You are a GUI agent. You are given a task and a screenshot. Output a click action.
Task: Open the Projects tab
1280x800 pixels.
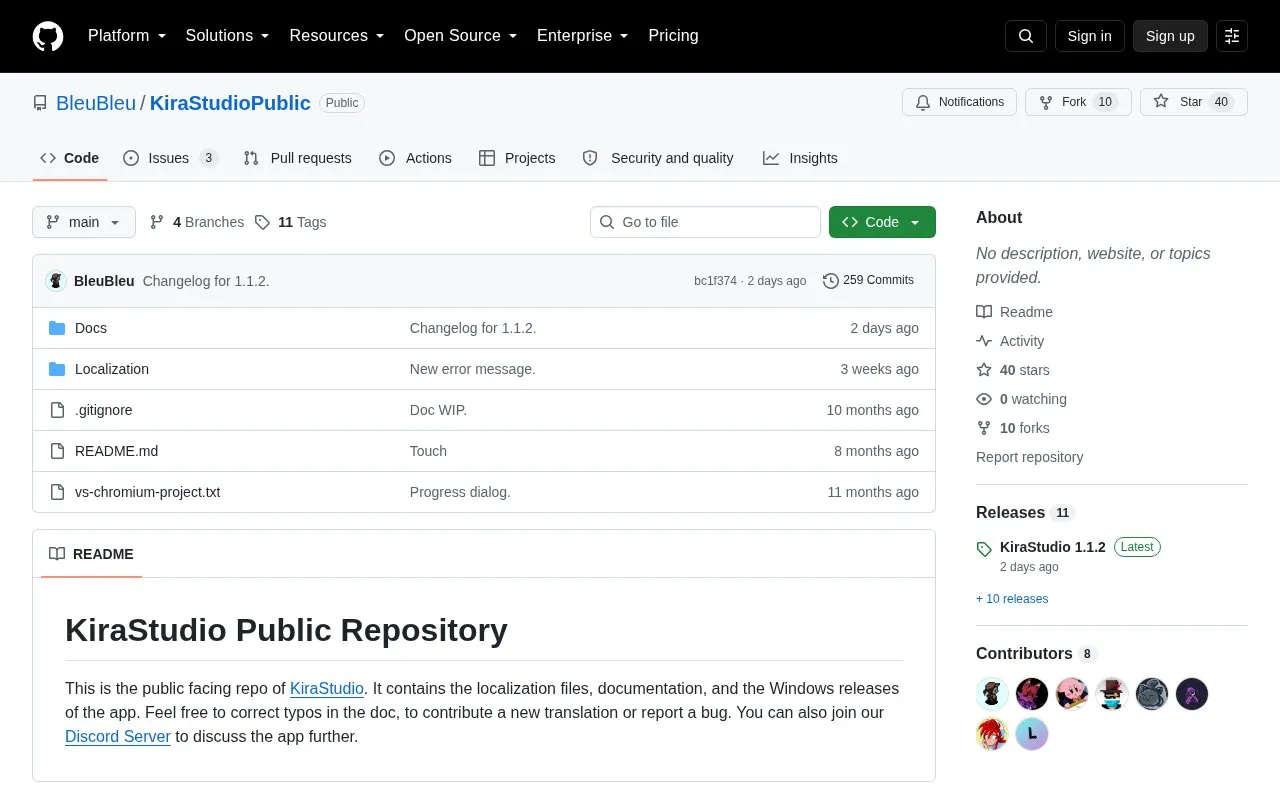[517, 158]
